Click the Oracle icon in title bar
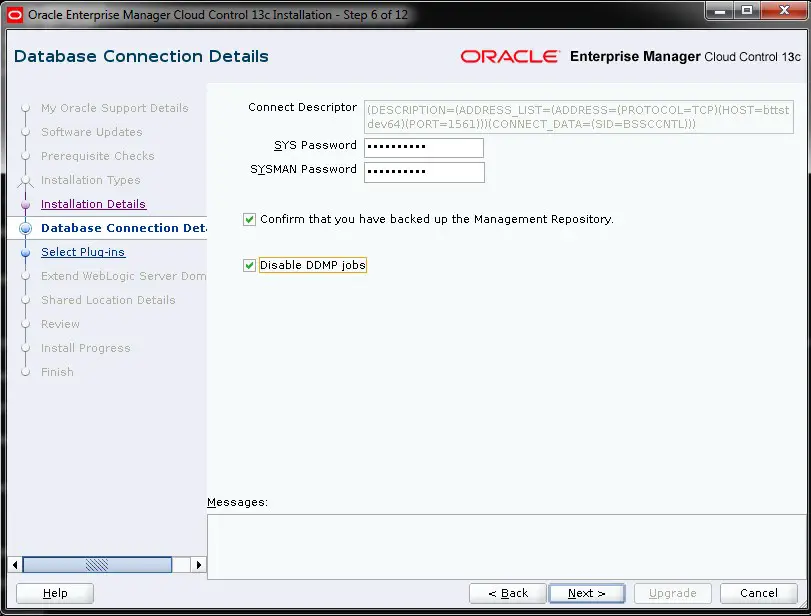The width and height of the screenshot is (811, 616). click(15, 15)
